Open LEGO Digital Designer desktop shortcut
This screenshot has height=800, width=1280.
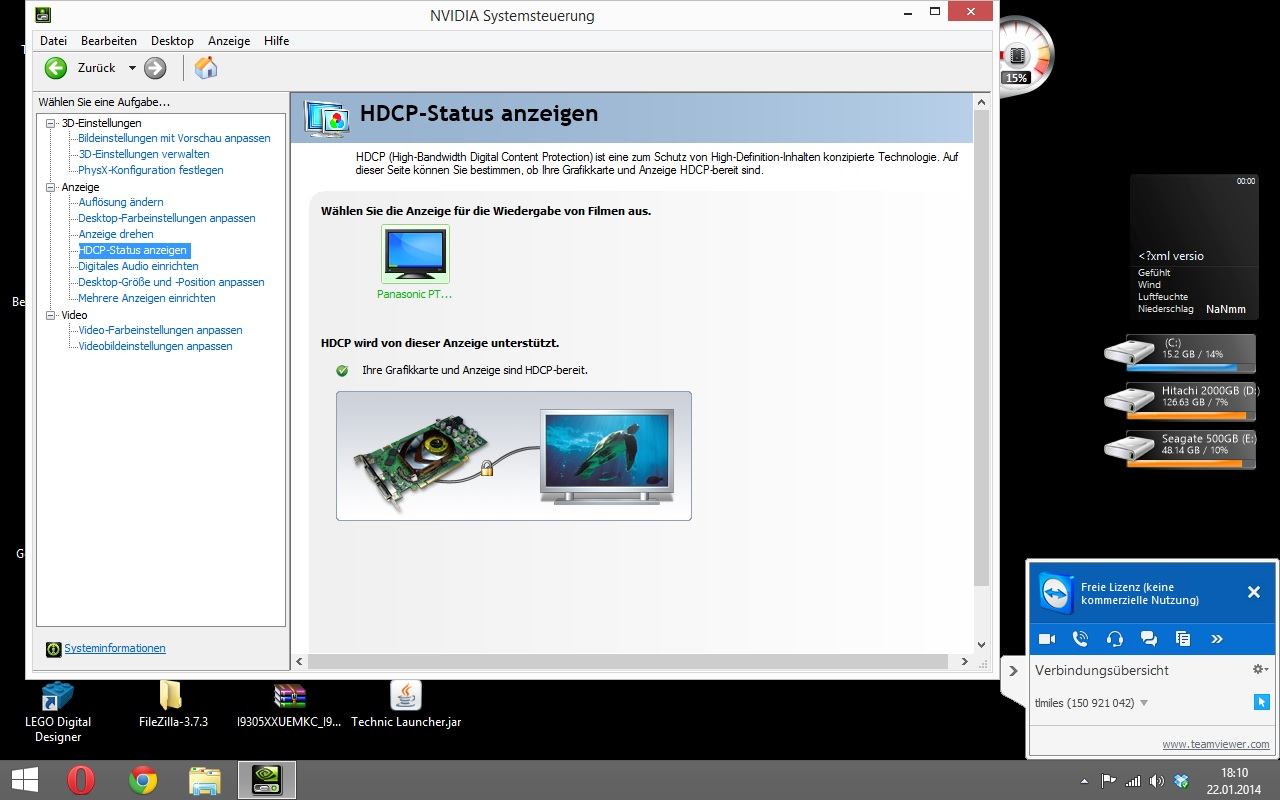[58, 697]
